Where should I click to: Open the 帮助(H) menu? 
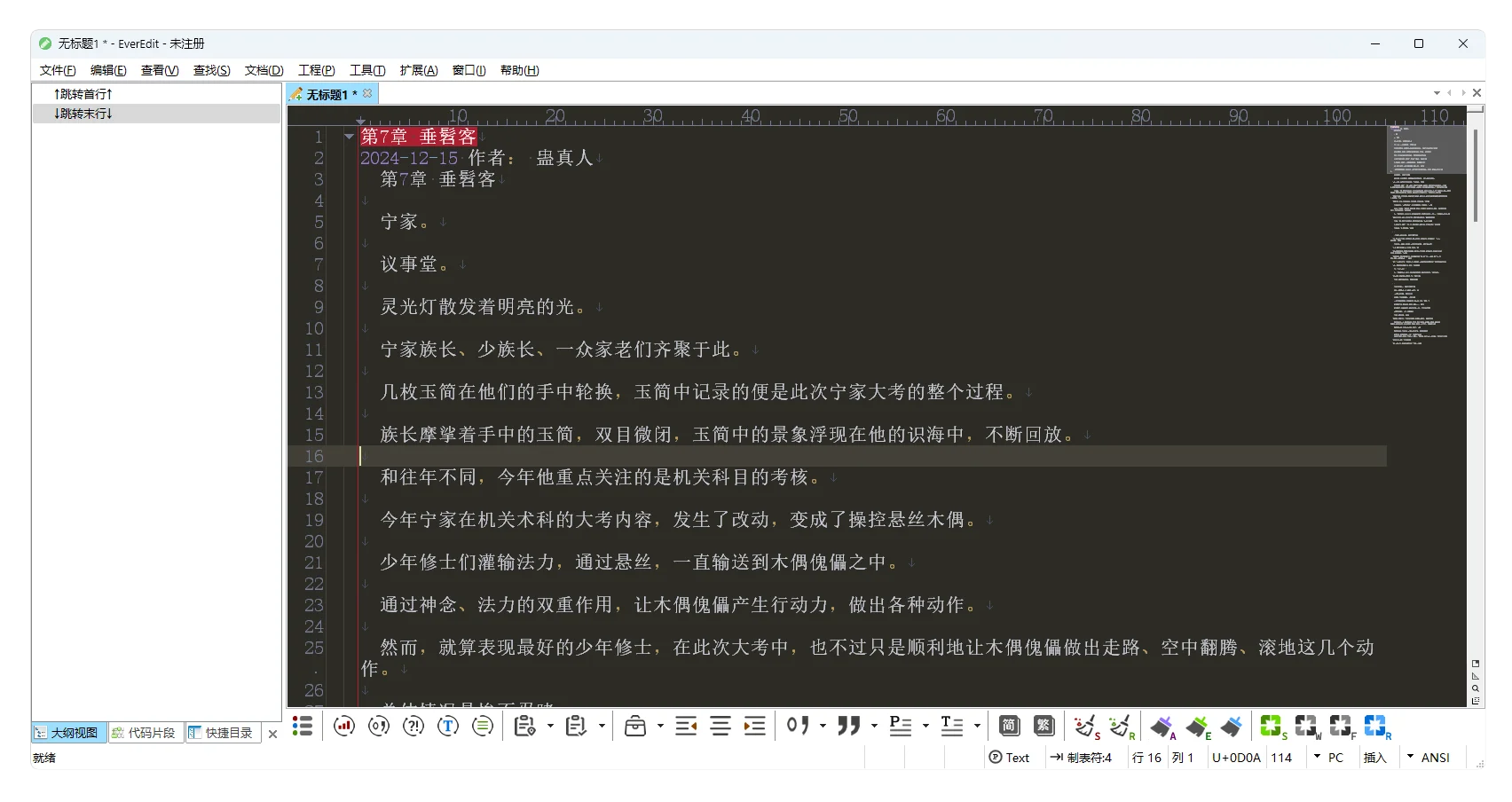[x=520, y=70]
